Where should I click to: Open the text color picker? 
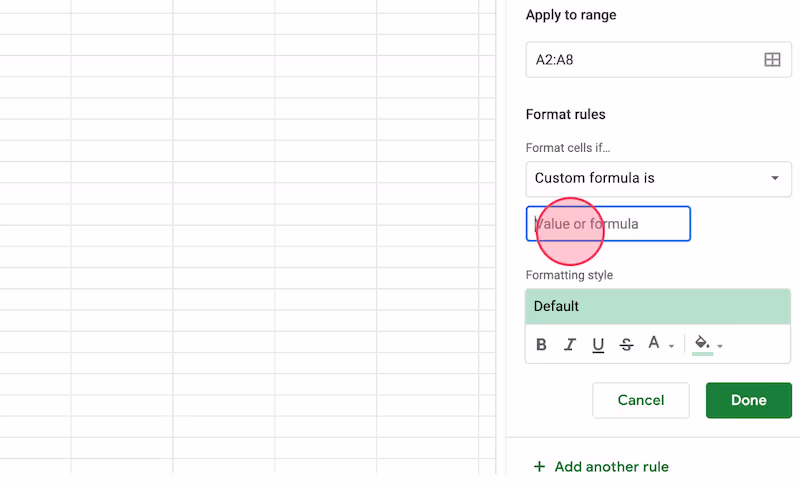(x=660, y=344)
